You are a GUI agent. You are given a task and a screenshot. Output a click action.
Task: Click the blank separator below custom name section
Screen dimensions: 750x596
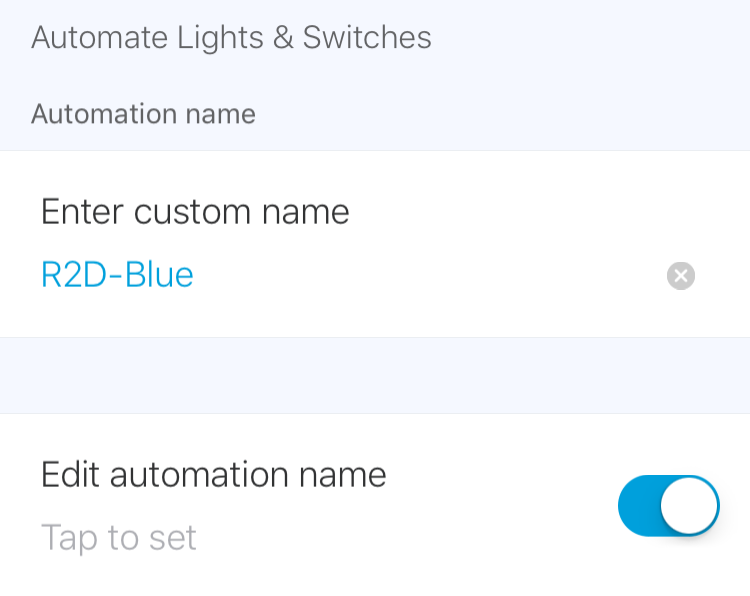click(x=375, y=375)
